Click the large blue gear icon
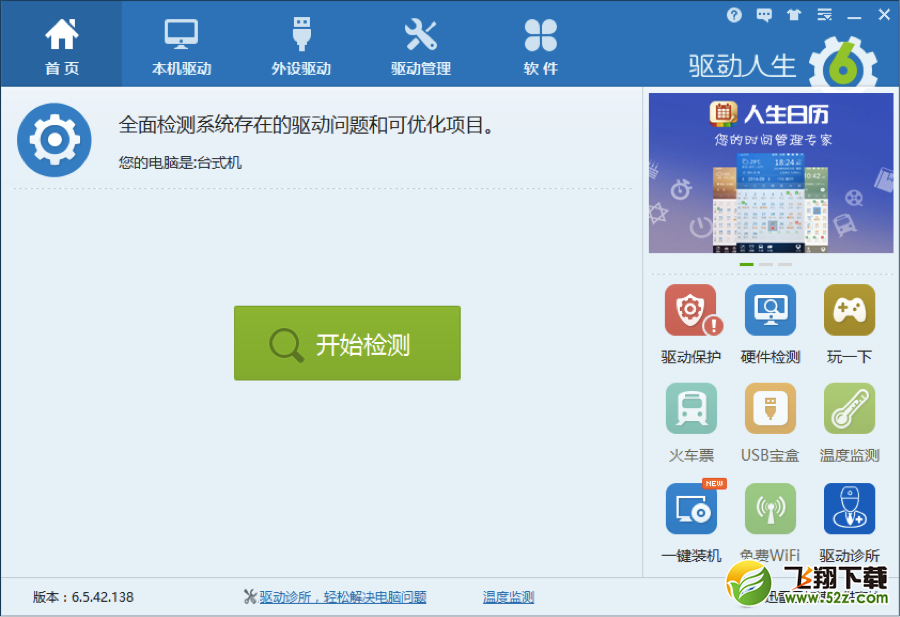Screen dimensions: 900x617 (54, 139)
